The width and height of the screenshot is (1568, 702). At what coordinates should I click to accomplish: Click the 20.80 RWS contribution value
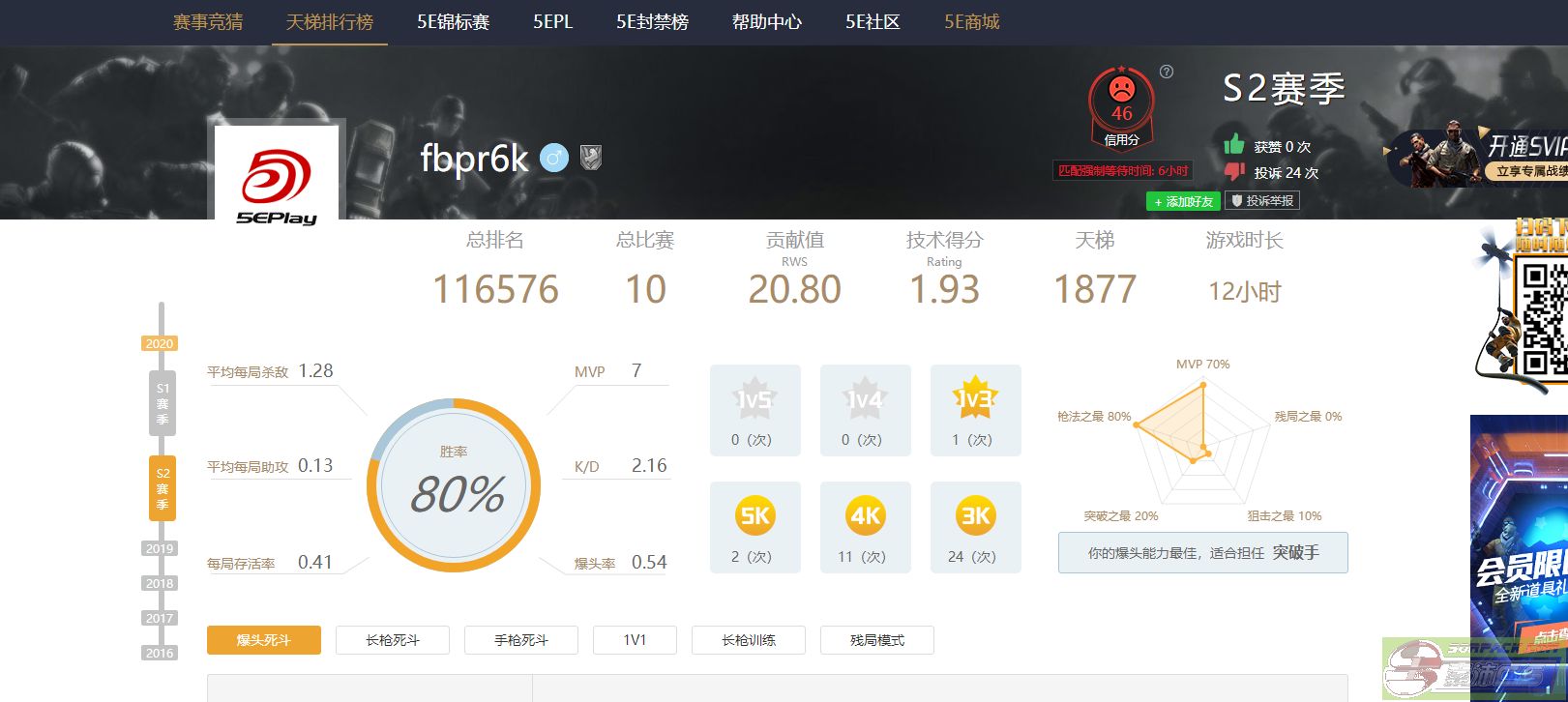tap(794, 289)
